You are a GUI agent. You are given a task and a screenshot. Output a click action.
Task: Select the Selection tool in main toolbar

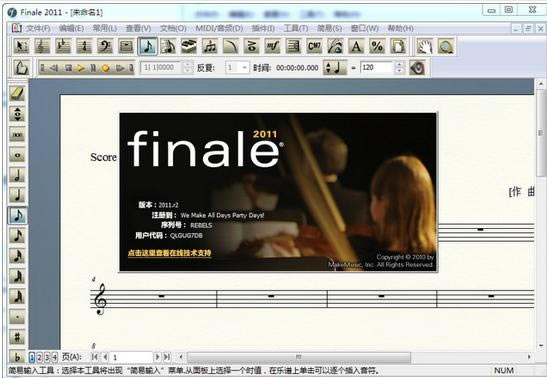(x=21, y=46)
